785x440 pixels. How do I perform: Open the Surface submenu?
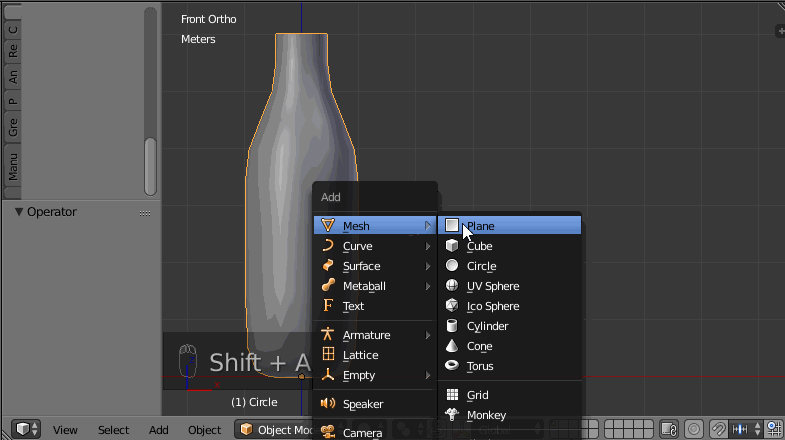point(375,266)
